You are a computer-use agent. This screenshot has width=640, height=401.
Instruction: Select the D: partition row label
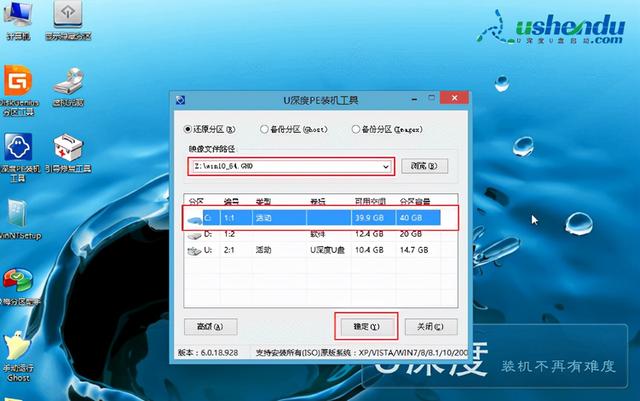point(208,234)
